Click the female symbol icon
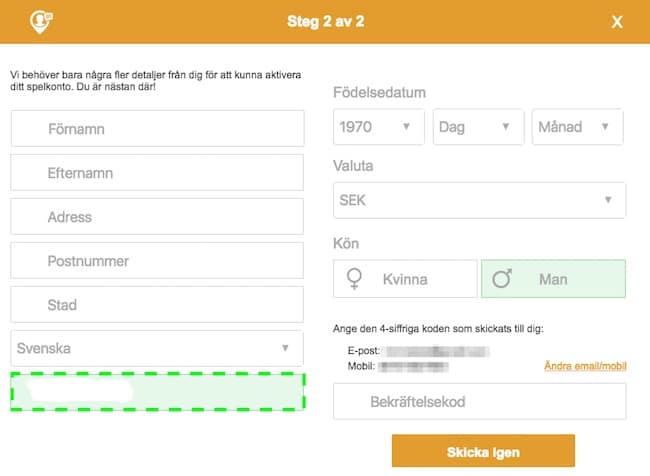650x476 pixels. (354, 279)
